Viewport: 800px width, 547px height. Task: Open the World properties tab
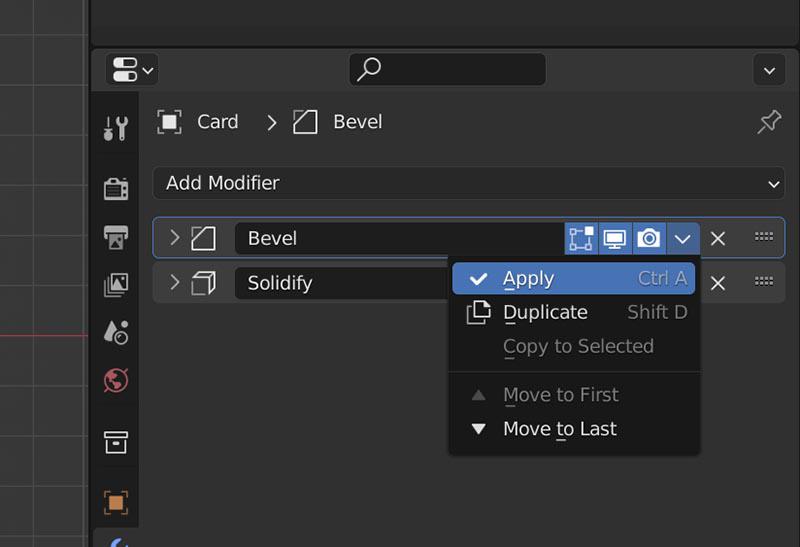(x=116, y=380)
